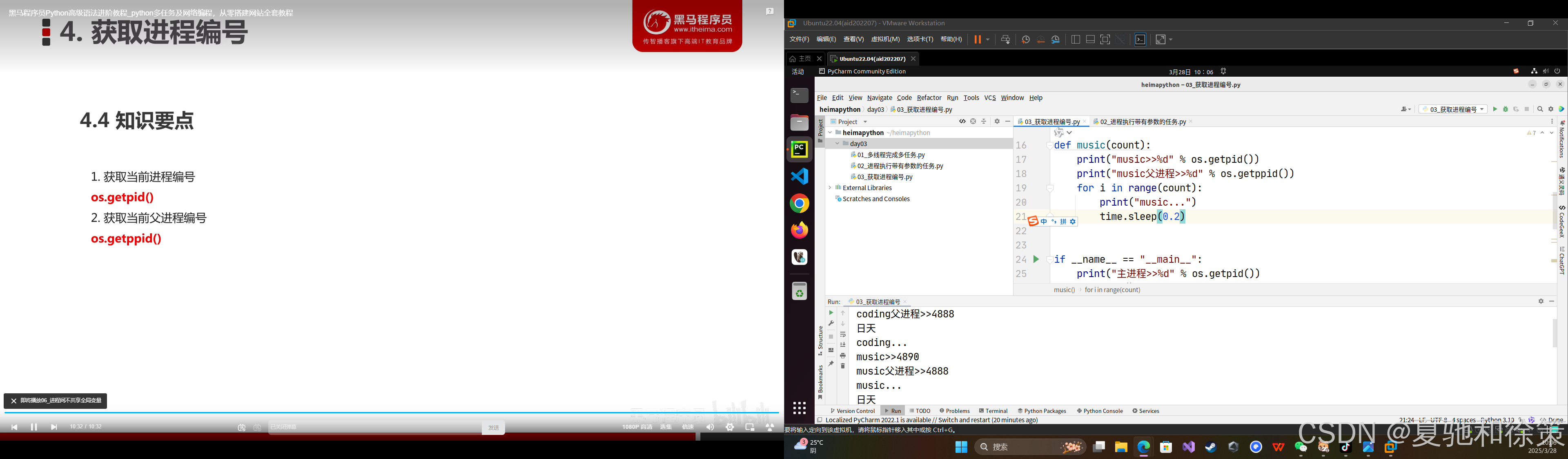Viewport: 1568px width, 459px height.
Task: Rerun program in Run panel
Action: point(831,313)
